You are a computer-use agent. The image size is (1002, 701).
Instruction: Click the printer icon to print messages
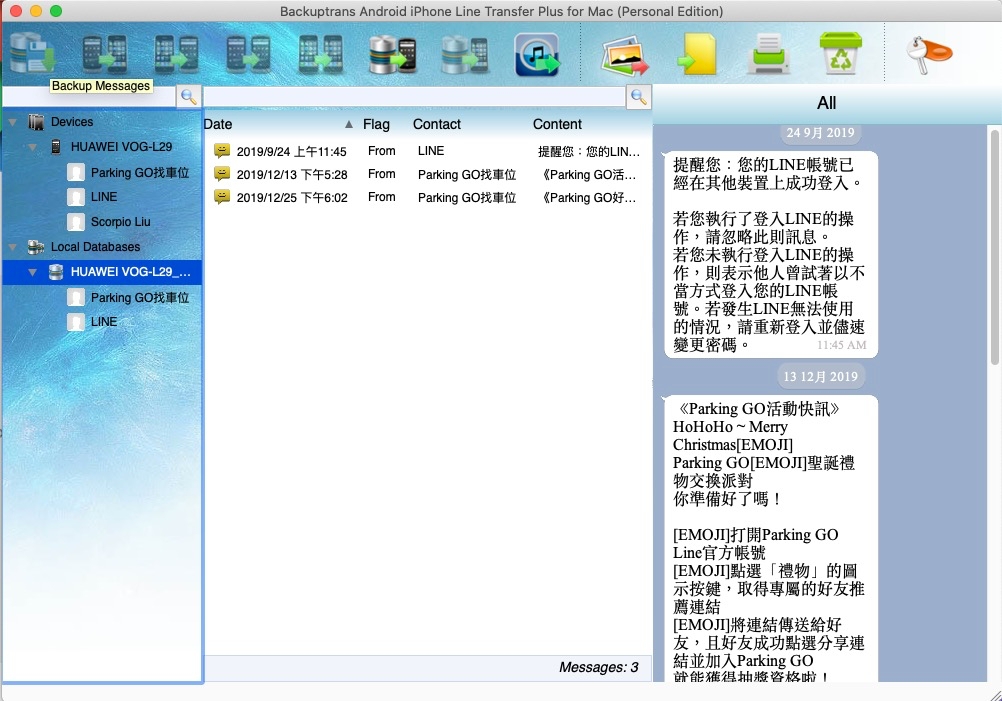point(768,55)
